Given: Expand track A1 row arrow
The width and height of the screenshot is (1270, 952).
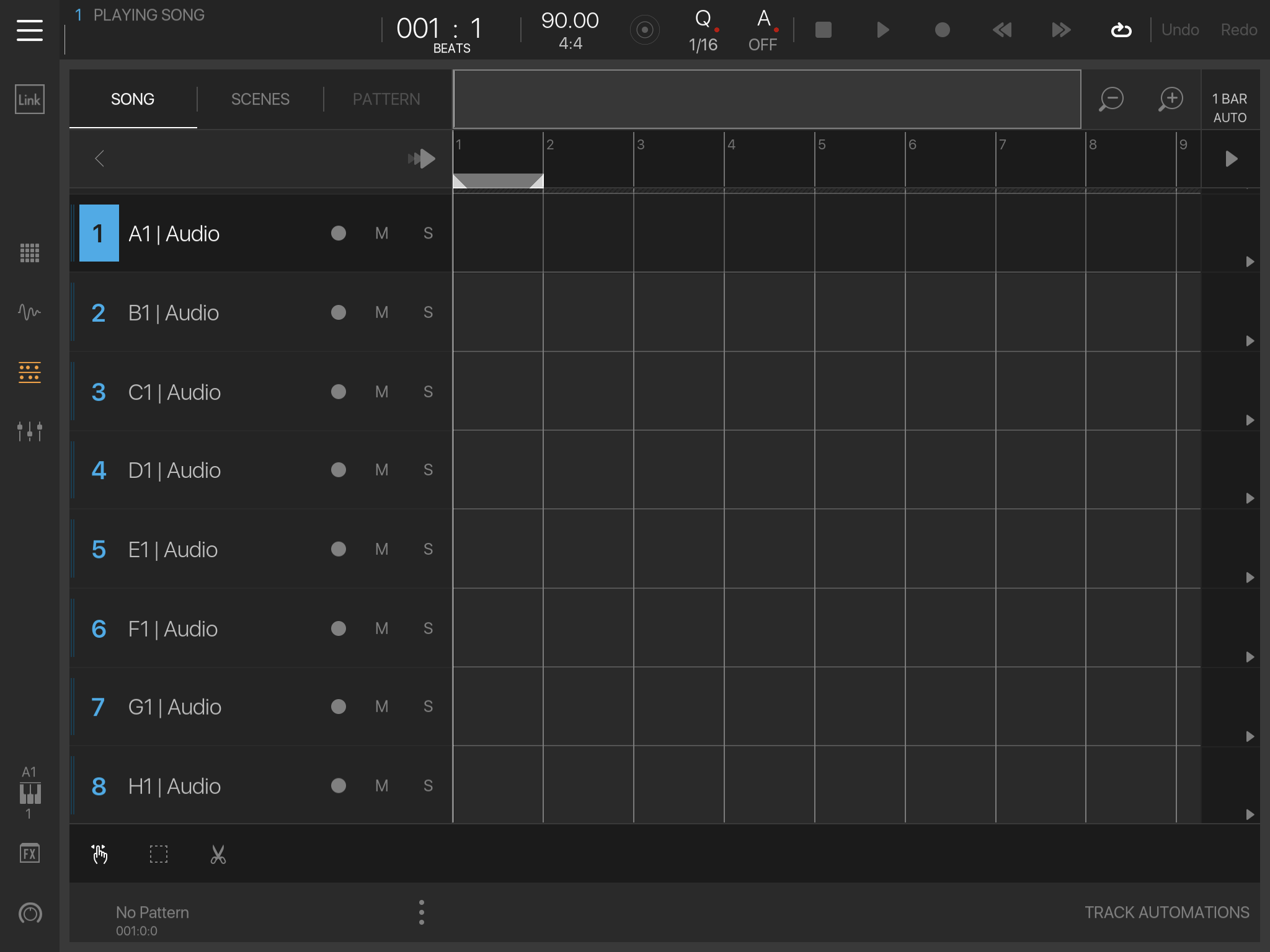Looking at the screenshot, I should point(1250,262).
